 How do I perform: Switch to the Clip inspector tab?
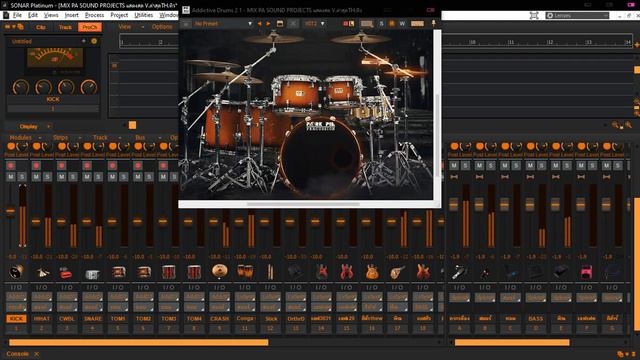click(41, 27)
